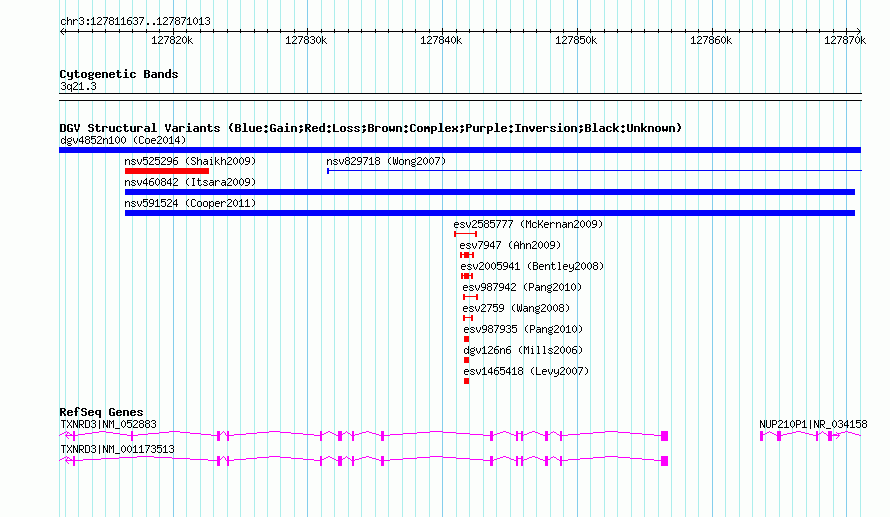Click the ruler's left arrow end
The image size is (890, 517).
coord(62,31)
